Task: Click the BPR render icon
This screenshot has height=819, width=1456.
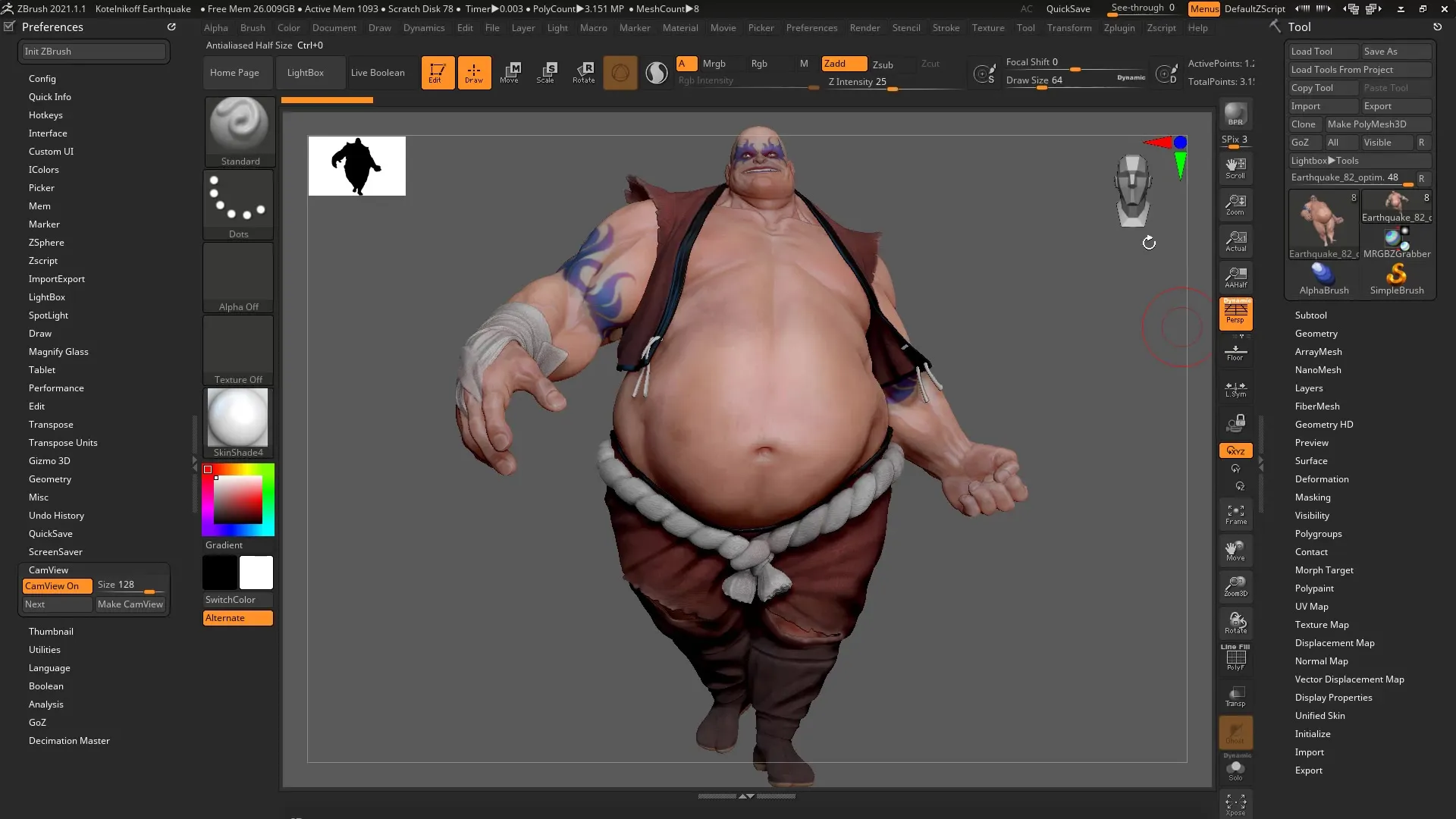Action: (1235, 114)
